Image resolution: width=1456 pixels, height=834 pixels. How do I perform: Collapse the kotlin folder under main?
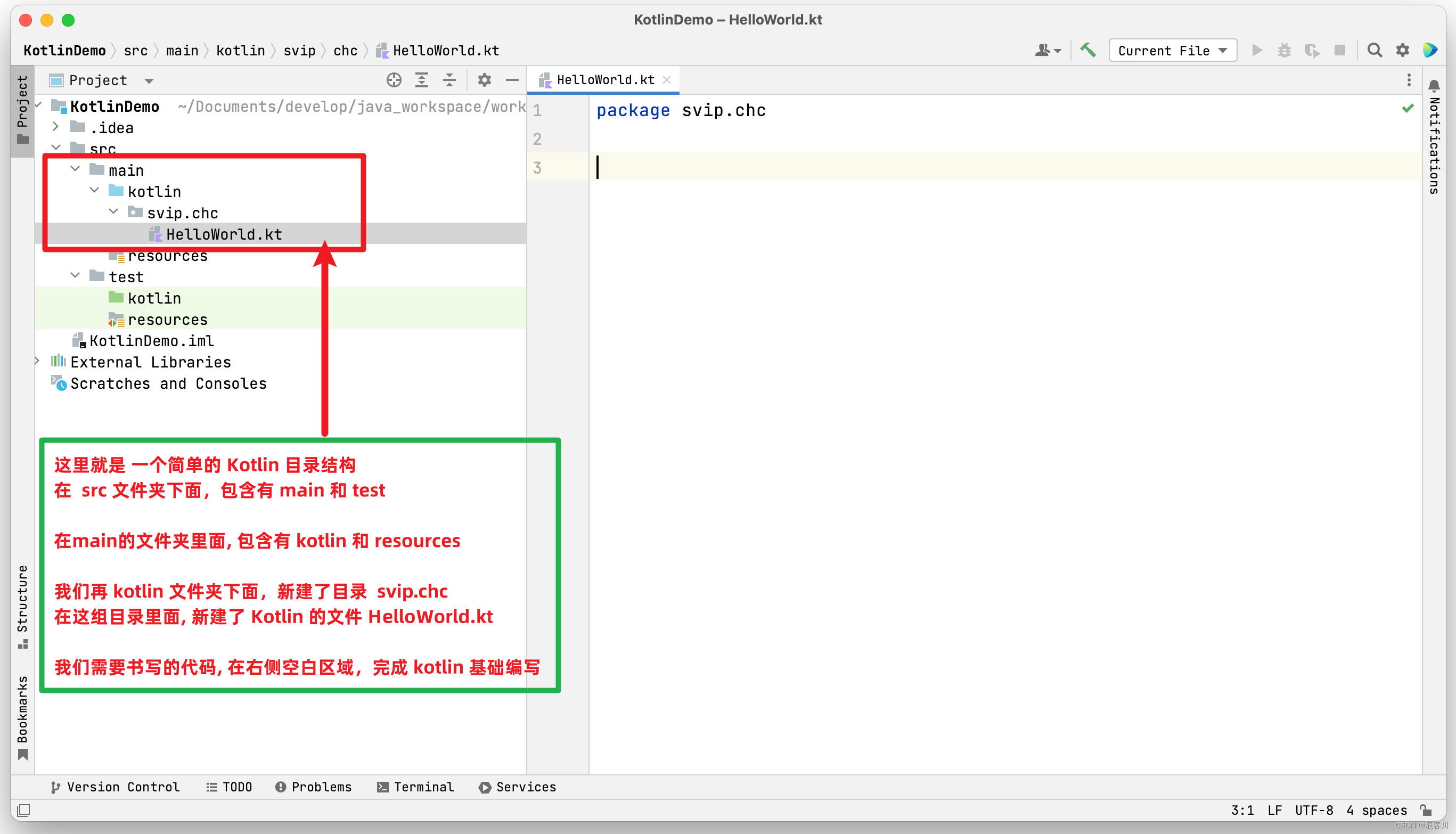94,190
